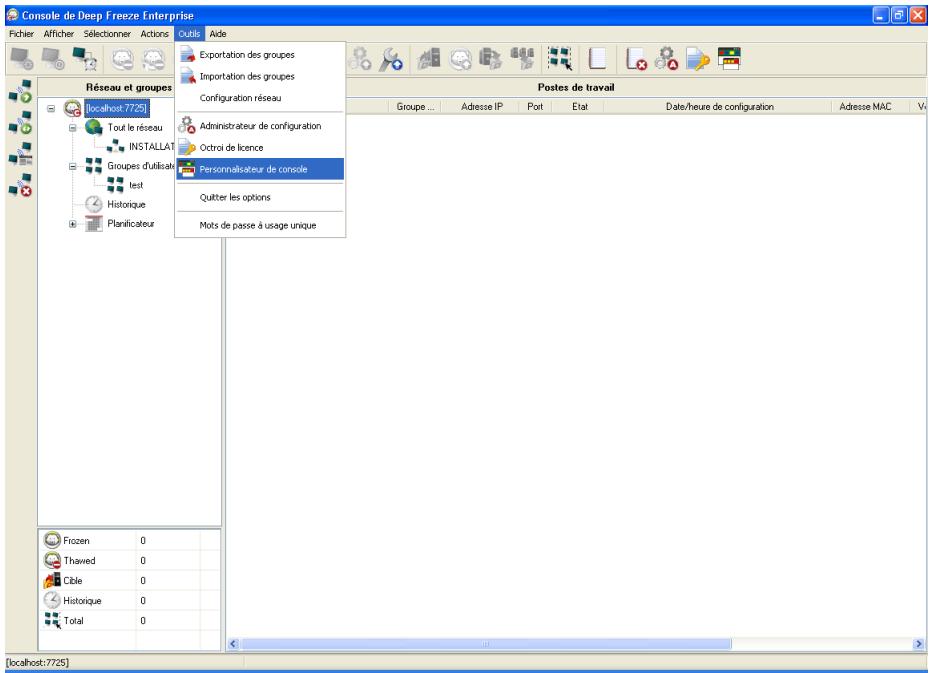The image size is (929, 673).
Task: Open configuration administrator from toolbar gears icon
Action: point(666,59)
